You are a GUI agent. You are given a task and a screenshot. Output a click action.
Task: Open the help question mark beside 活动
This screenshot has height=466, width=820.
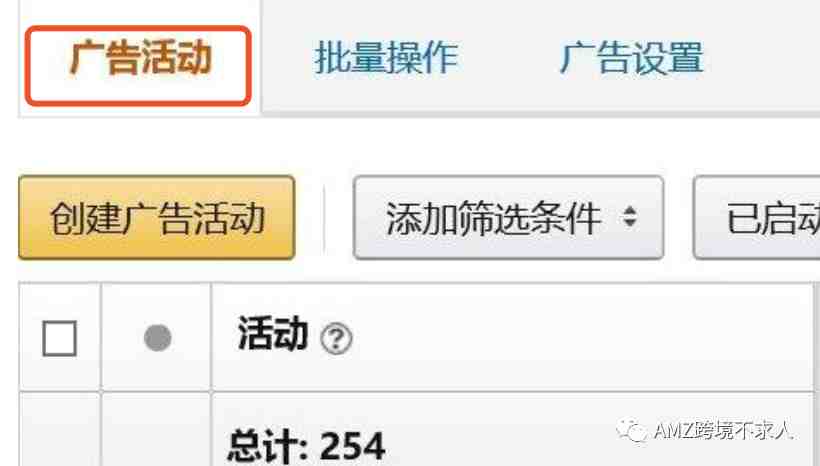[x=336, y=339]
